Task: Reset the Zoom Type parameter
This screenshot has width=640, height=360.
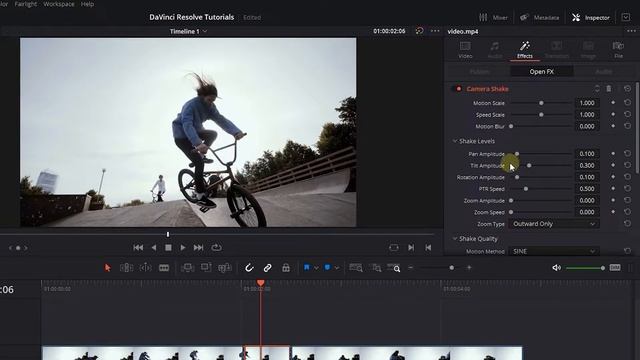Action: tap(627, 224)
